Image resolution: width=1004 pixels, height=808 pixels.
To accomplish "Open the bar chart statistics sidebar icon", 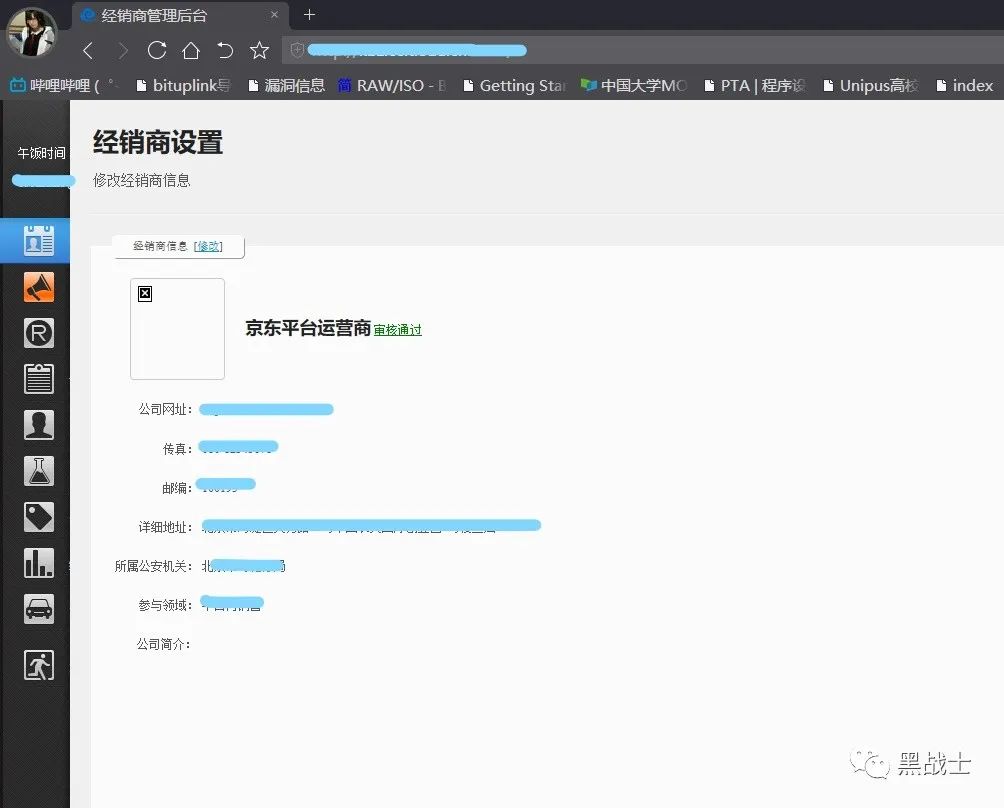I will (x=38, y=563).
